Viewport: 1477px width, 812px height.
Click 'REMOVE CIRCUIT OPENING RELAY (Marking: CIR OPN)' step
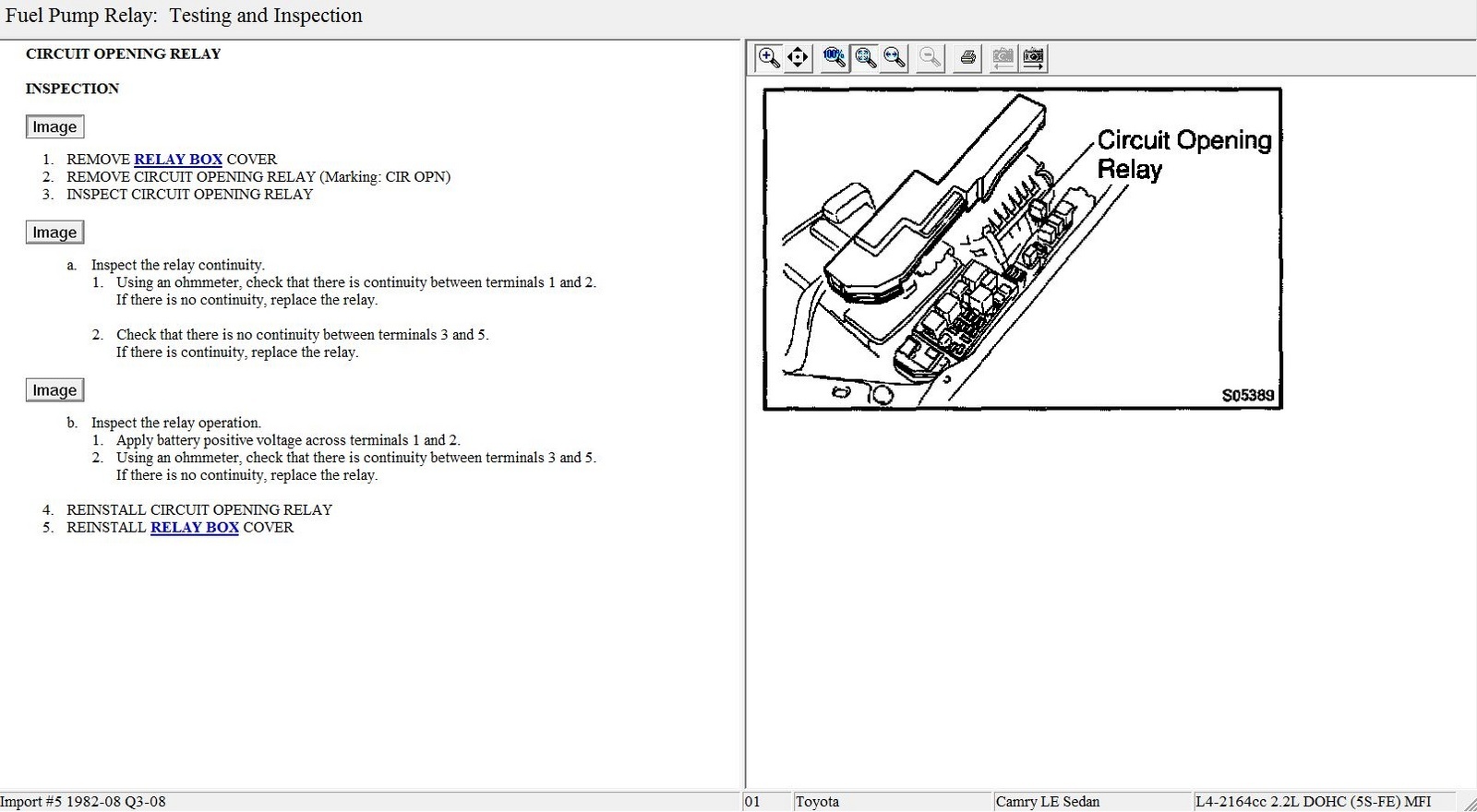258,176
